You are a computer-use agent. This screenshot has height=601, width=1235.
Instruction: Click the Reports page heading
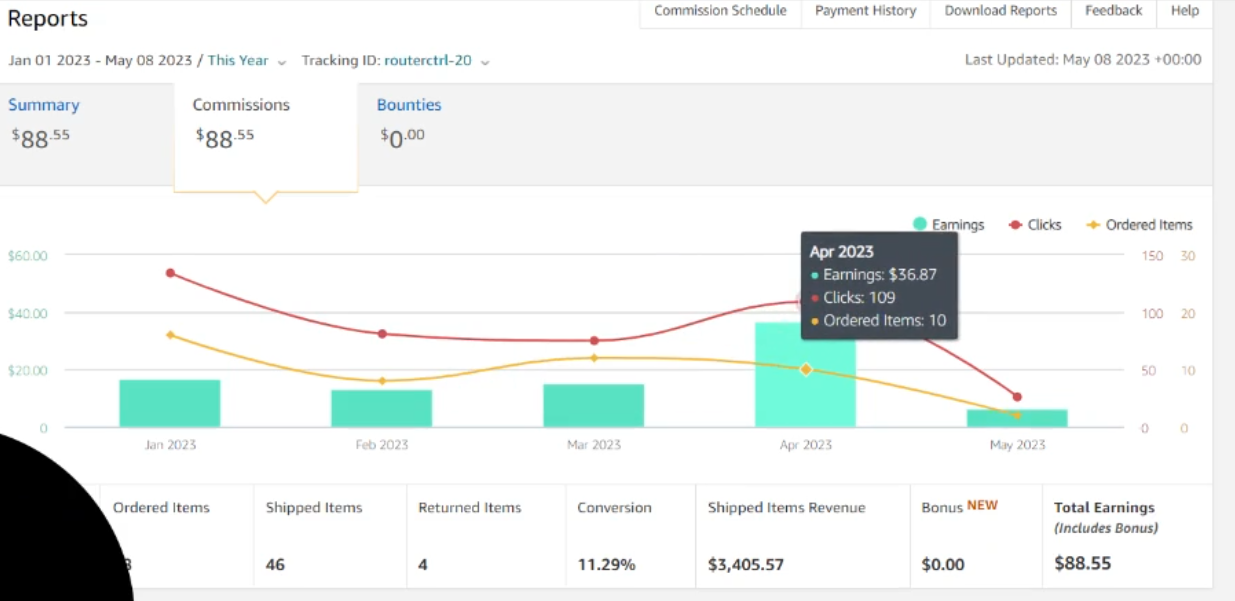(x=48, y=18)
